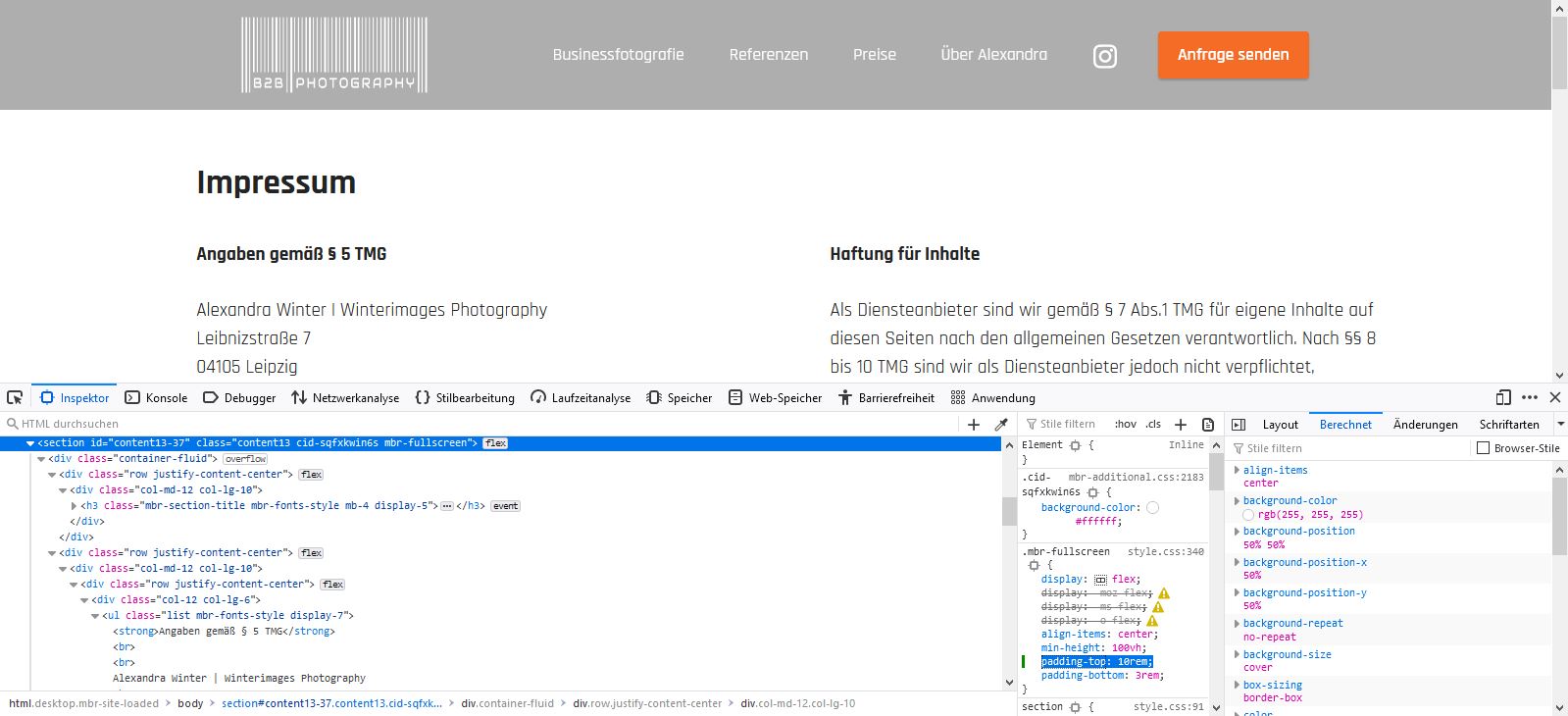1568x716 pixels.
Task: Expand background-color in the computed styles
Action: click(x=1237, y=501)
